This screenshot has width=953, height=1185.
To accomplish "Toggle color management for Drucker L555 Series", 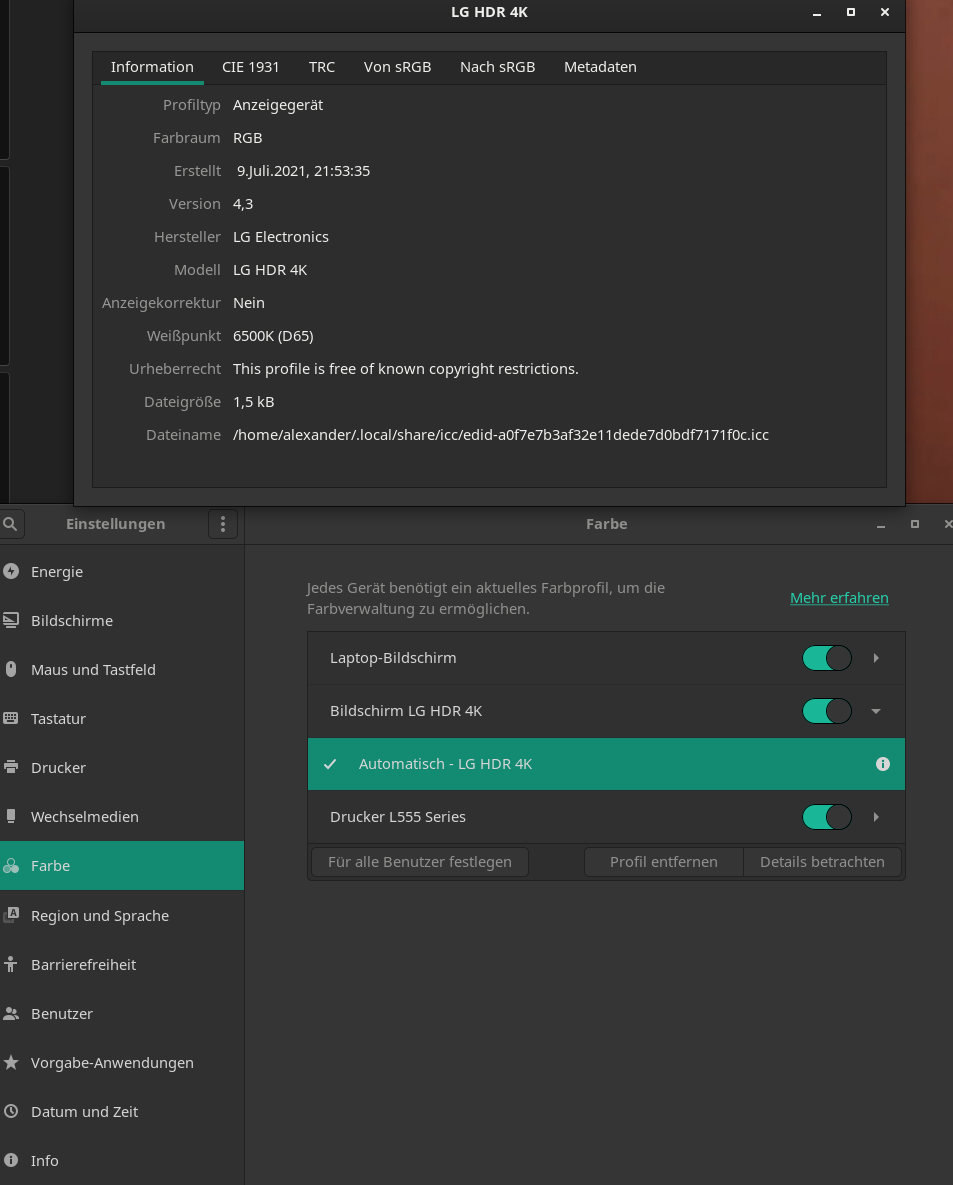I will point(827,817).
